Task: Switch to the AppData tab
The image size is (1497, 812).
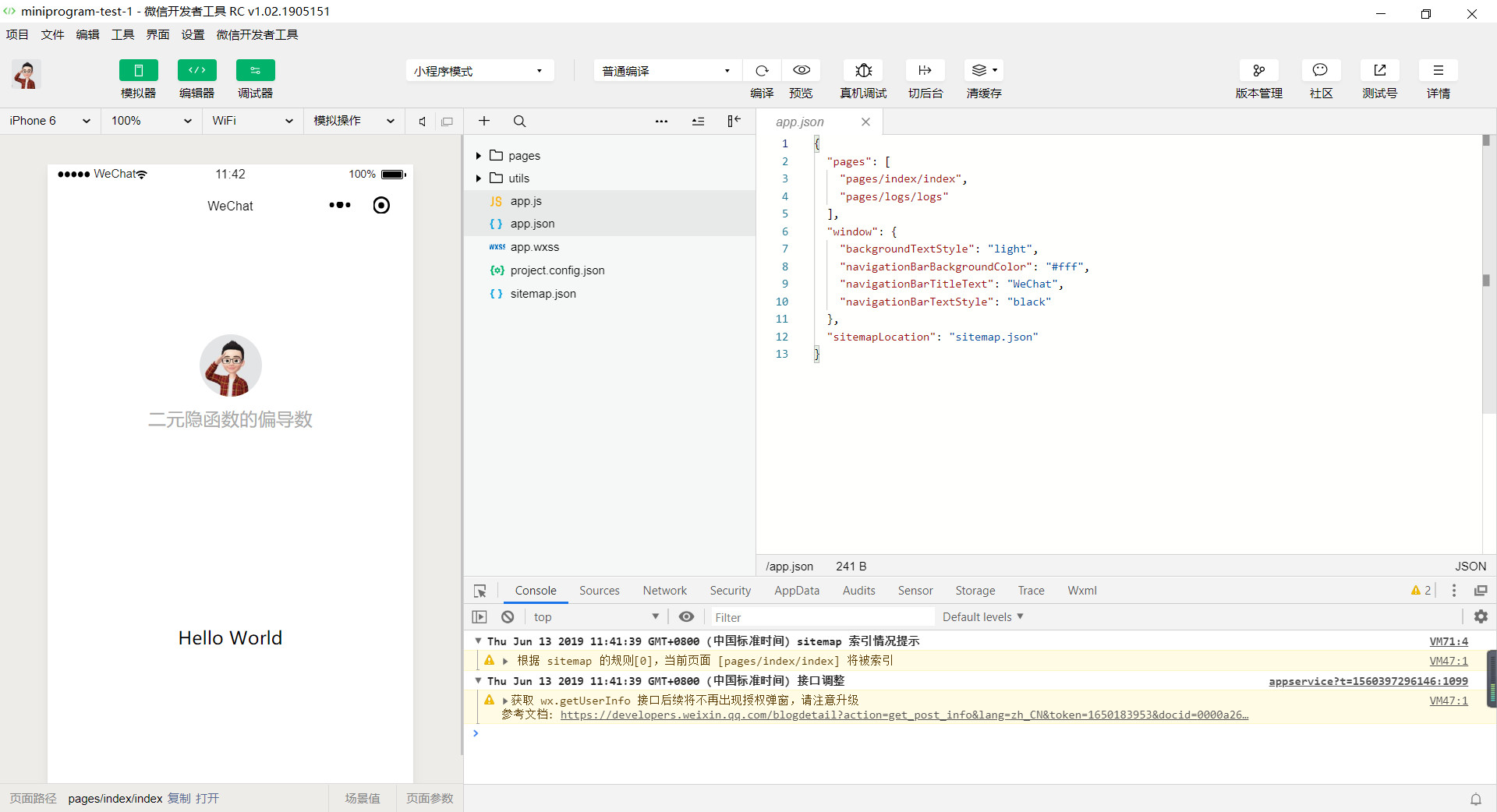Action: pyautogui.click(x=796, y=591)
